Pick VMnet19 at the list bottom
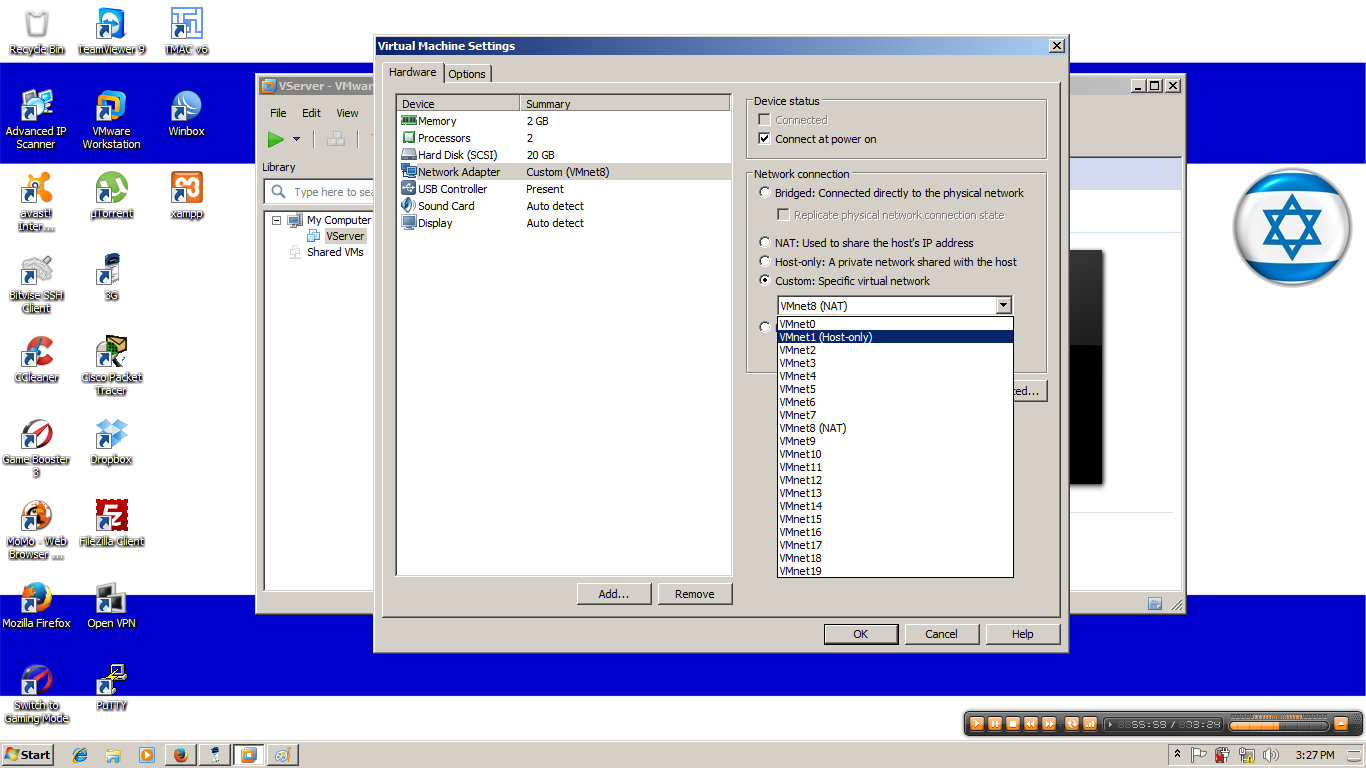1366x768 pixels. pos(895,571)
